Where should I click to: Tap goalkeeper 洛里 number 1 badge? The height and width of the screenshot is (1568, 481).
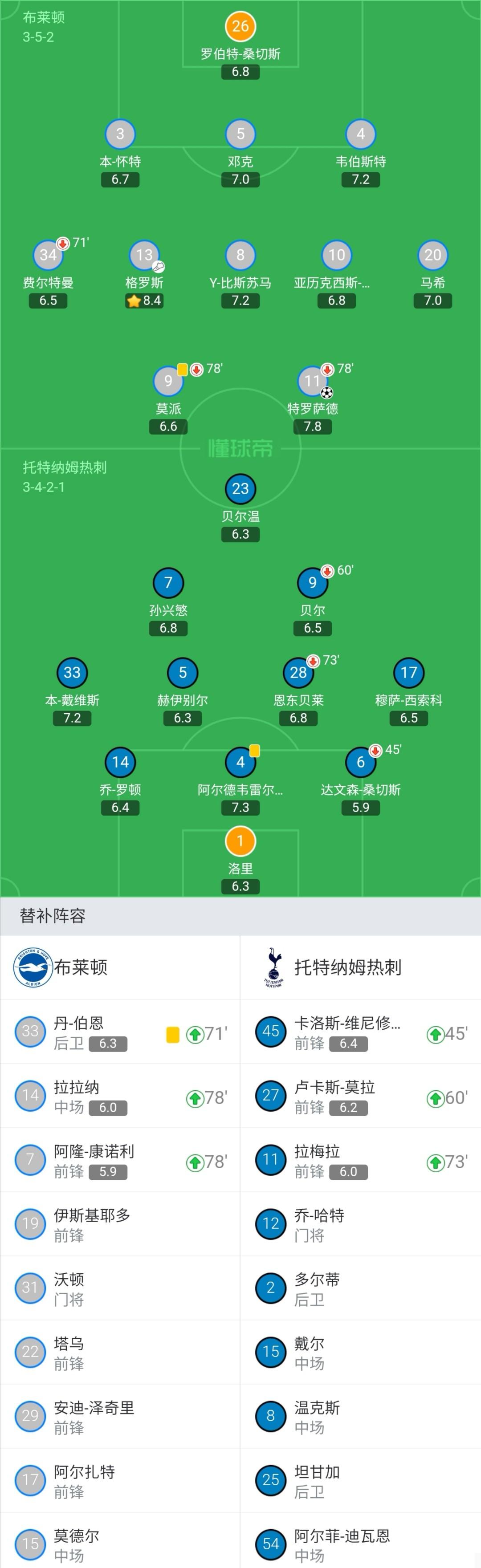pos(240,841)
